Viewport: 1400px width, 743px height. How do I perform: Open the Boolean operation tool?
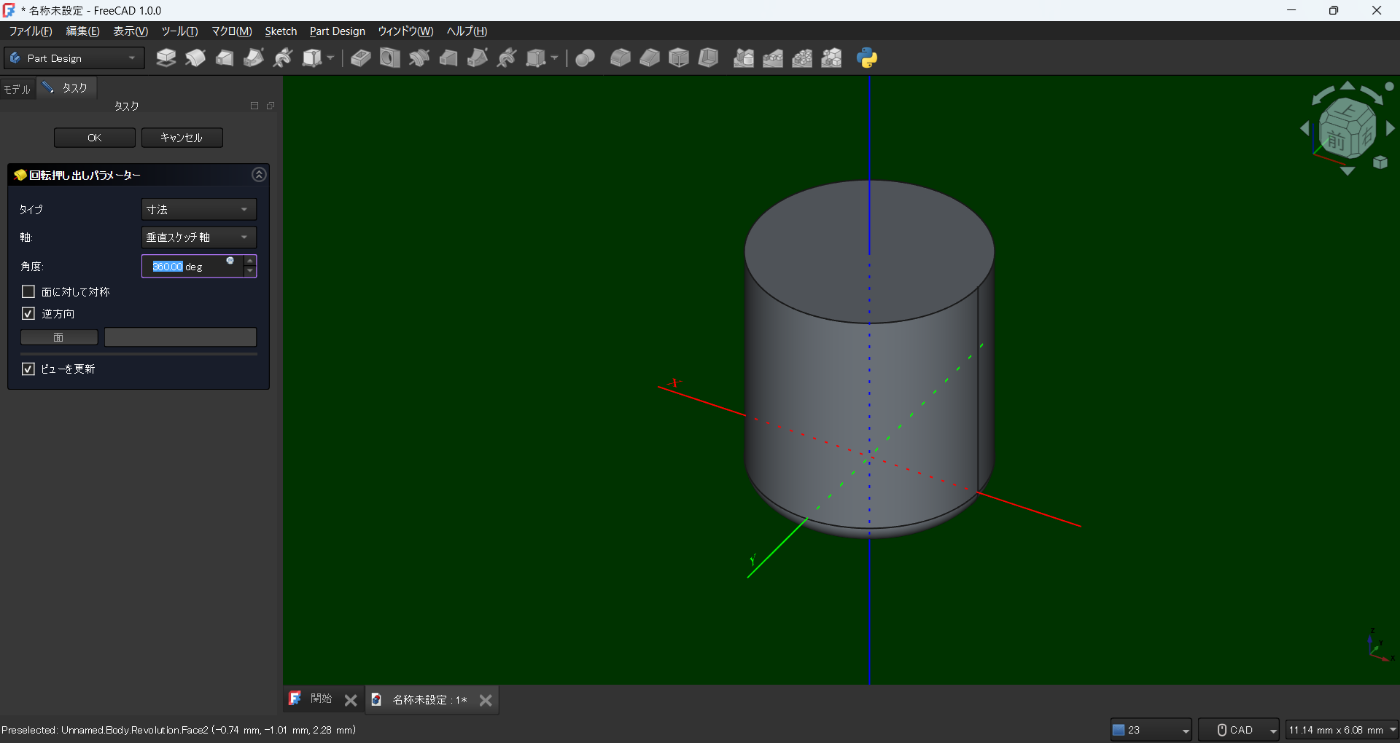tap(585, 58)
